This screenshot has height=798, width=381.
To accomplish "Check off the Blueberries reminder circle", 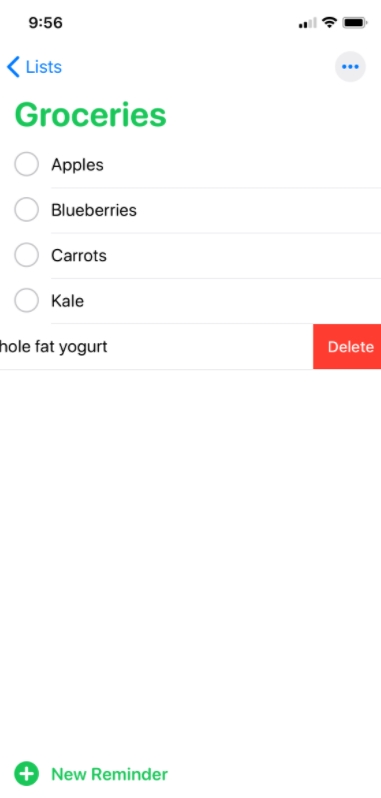I will click(26, 210).
